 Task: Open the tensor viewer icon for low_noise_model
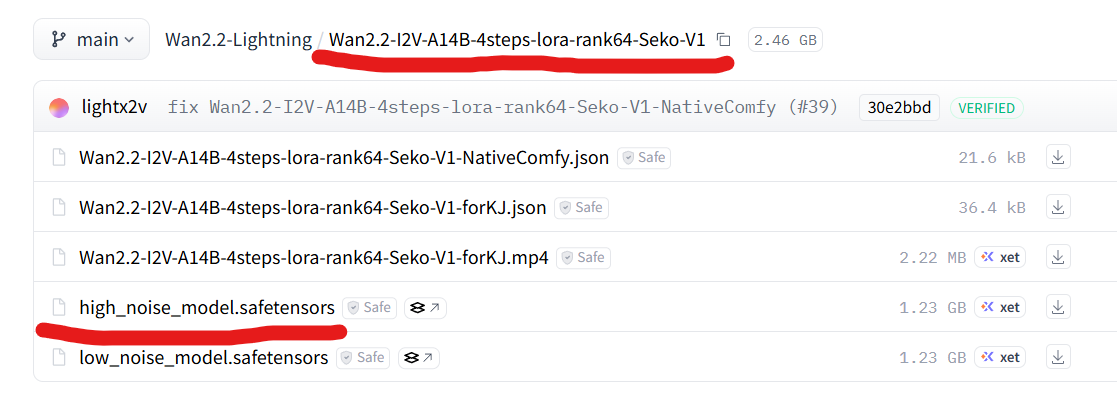tap(419, 358)
